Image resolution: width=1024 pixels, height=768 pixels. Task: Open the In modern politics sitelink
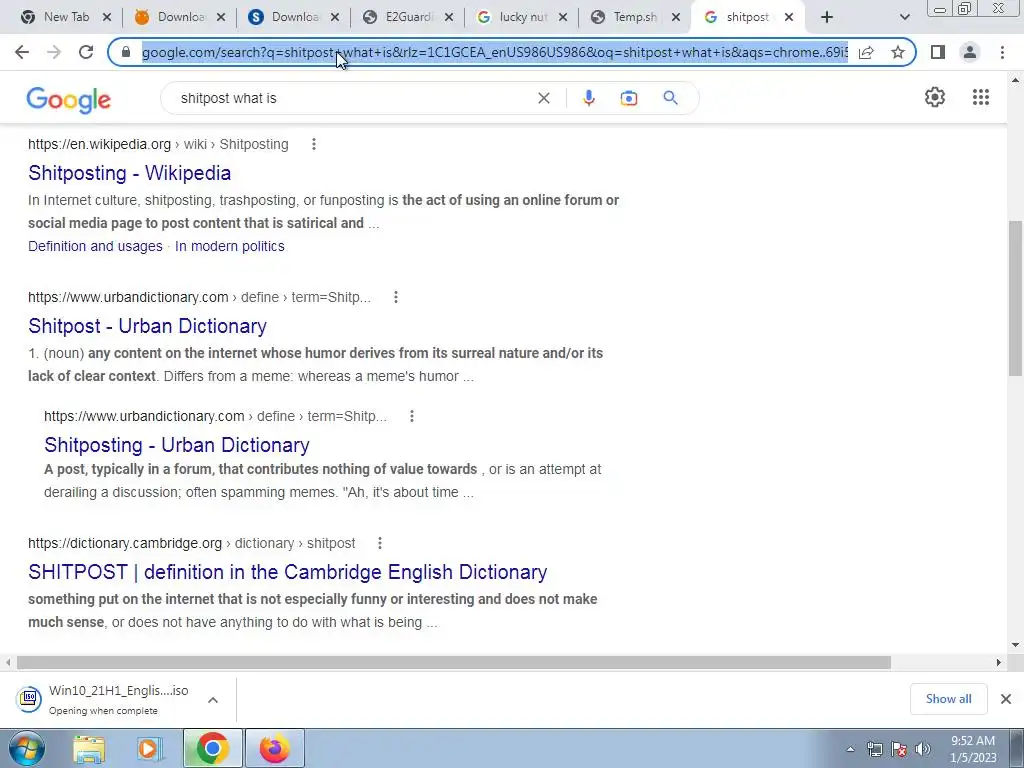tap(230, 246)
